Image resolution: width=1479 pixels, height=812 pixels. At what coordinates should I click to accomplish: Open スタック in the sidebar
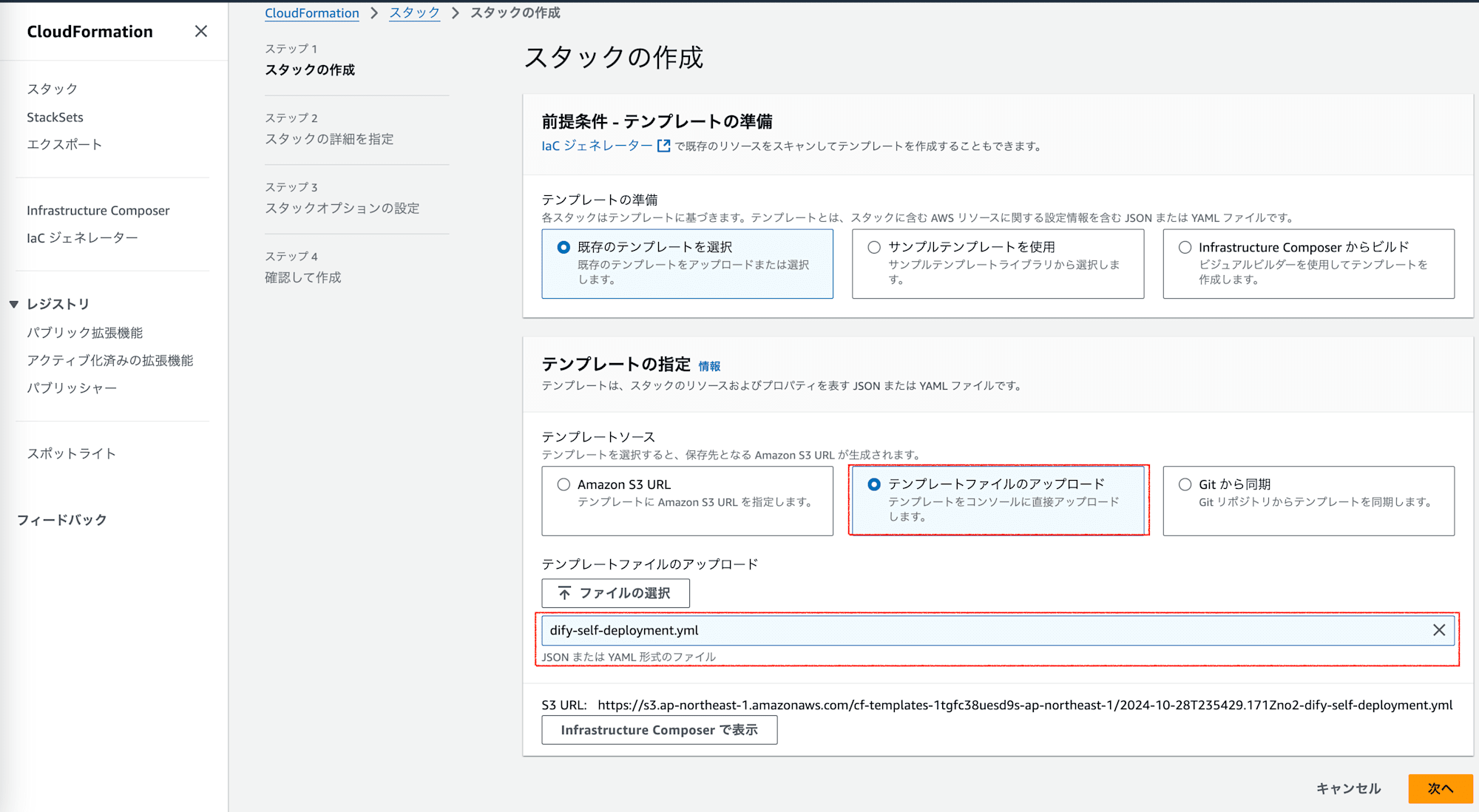(52, 89)
